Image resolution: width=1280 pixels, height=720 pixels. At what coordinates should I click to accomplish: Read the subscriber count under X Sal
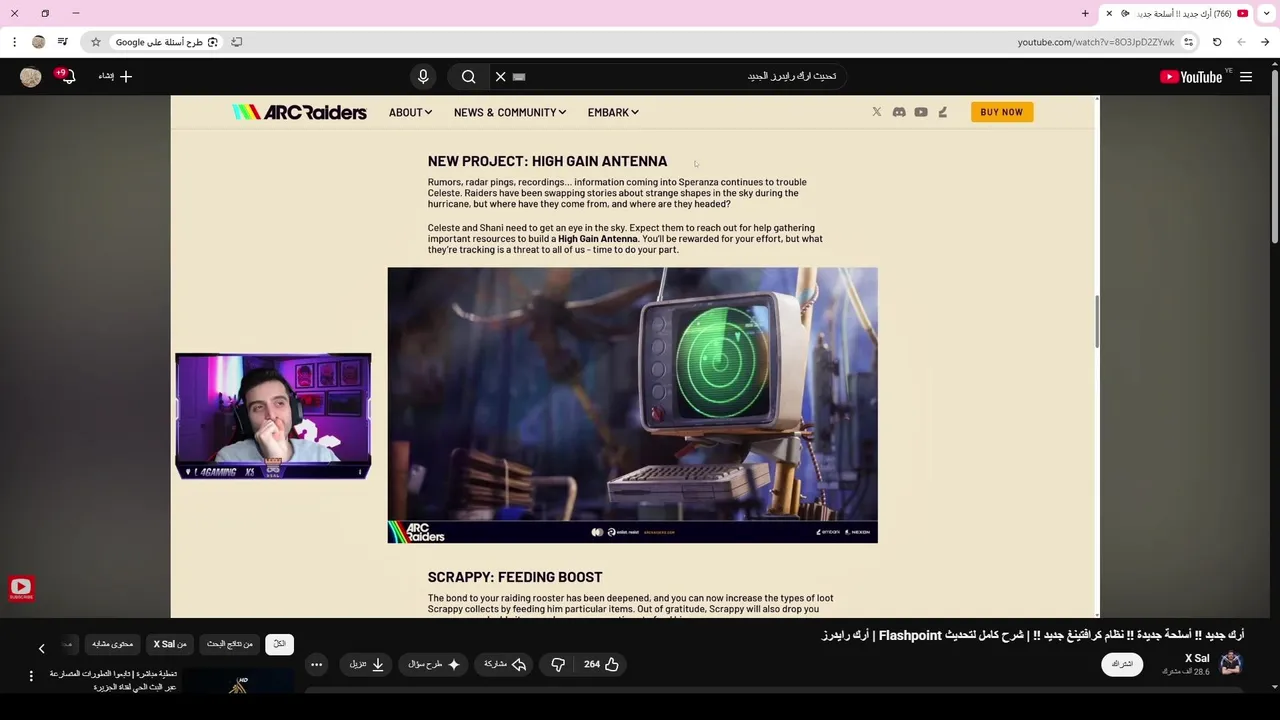point(1186,672)
